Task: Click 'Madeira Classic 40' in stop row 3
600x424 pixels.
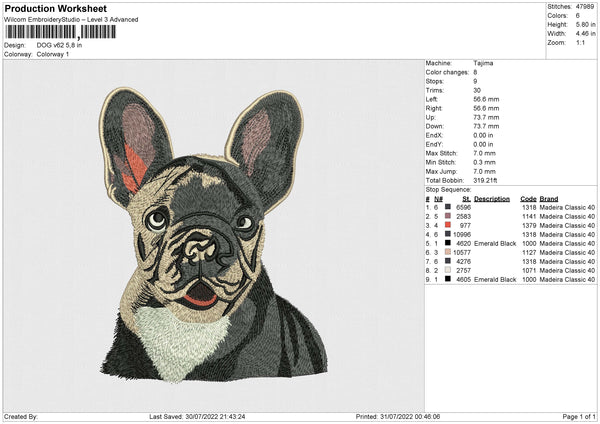Action: (x=567, y=225)
